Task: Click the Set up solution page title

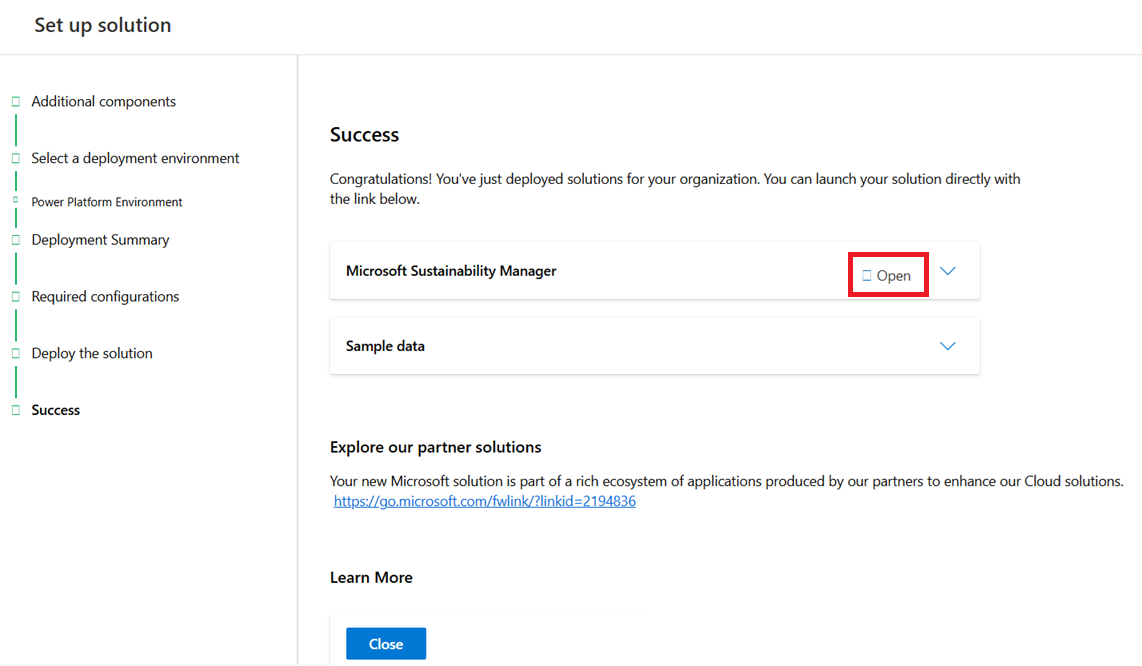Action: (x=103, y=25)
